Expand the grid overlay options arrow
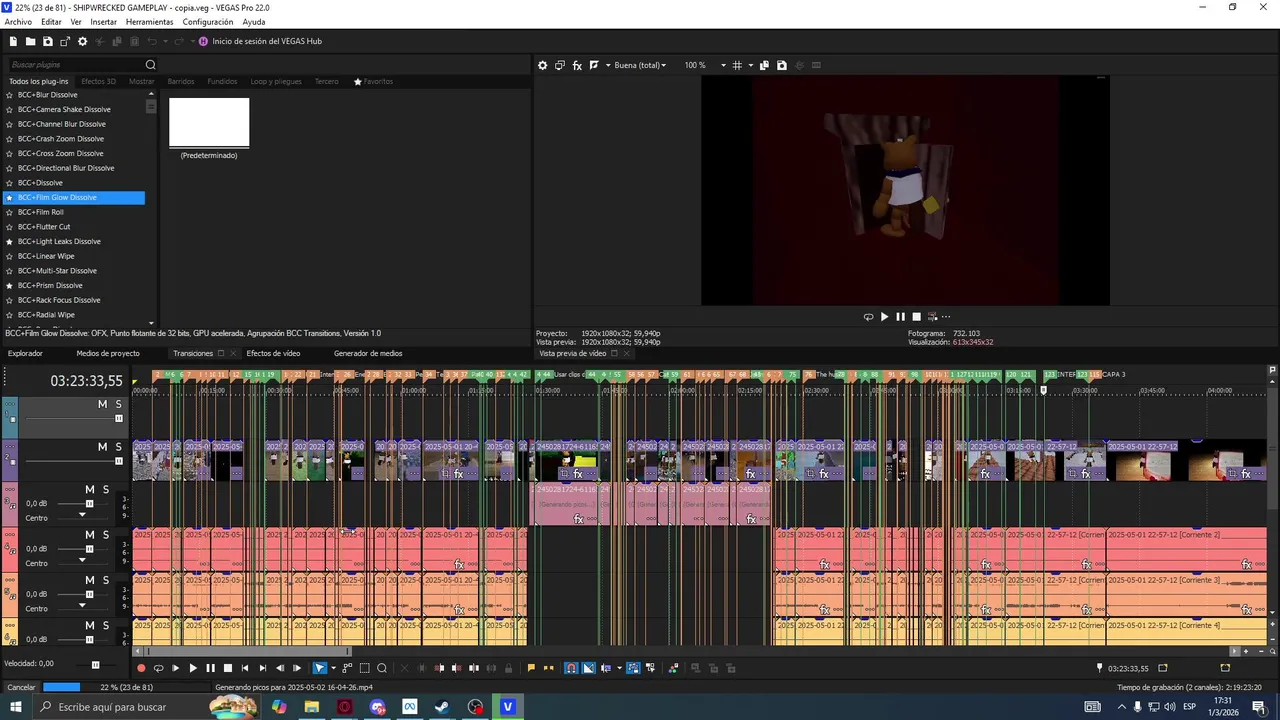The width and height of the screenshot is (1280, 720). (x=750, y=65)
